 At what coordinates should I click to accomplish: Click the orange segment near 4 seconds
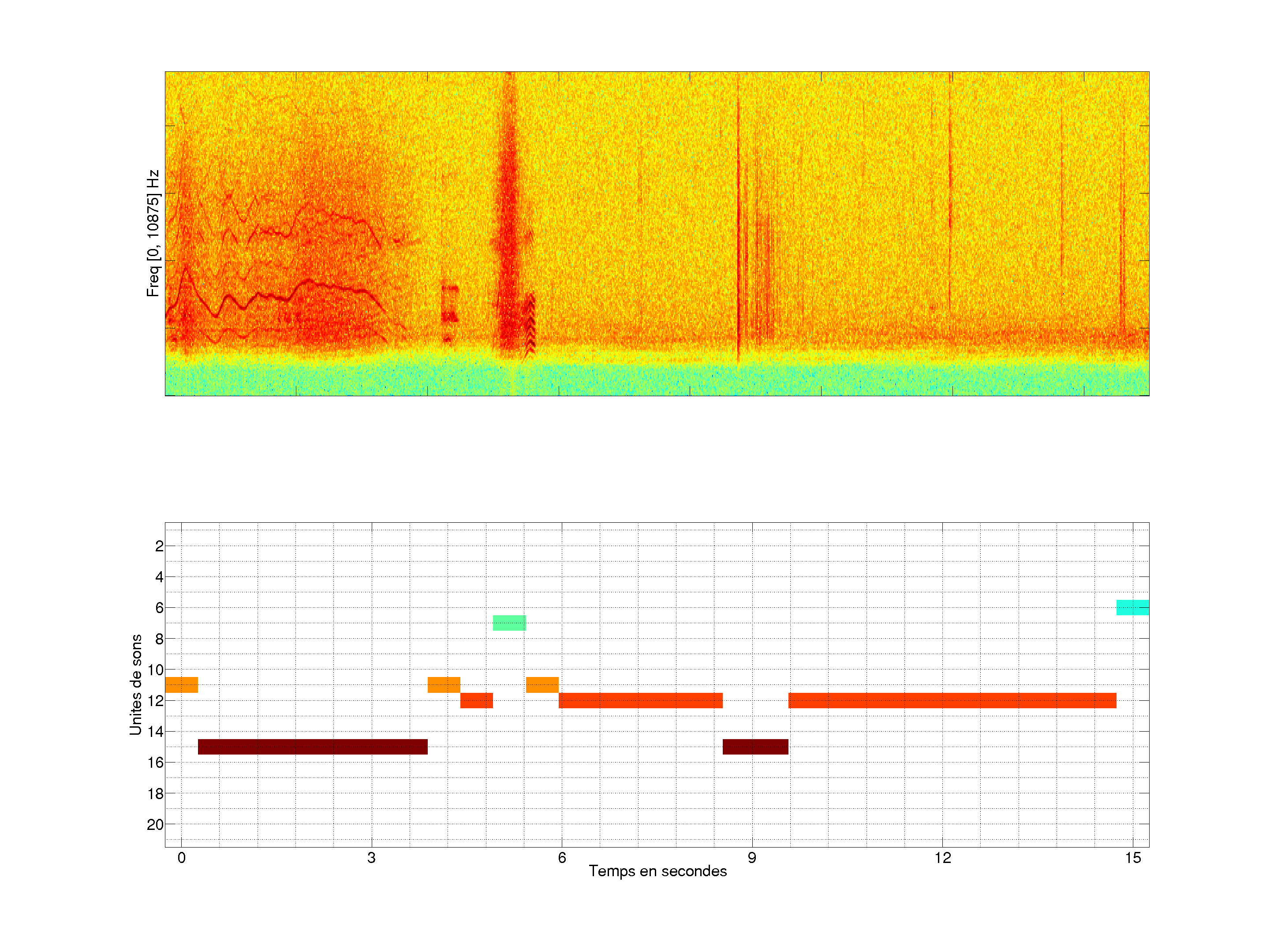tap(444, 684)
